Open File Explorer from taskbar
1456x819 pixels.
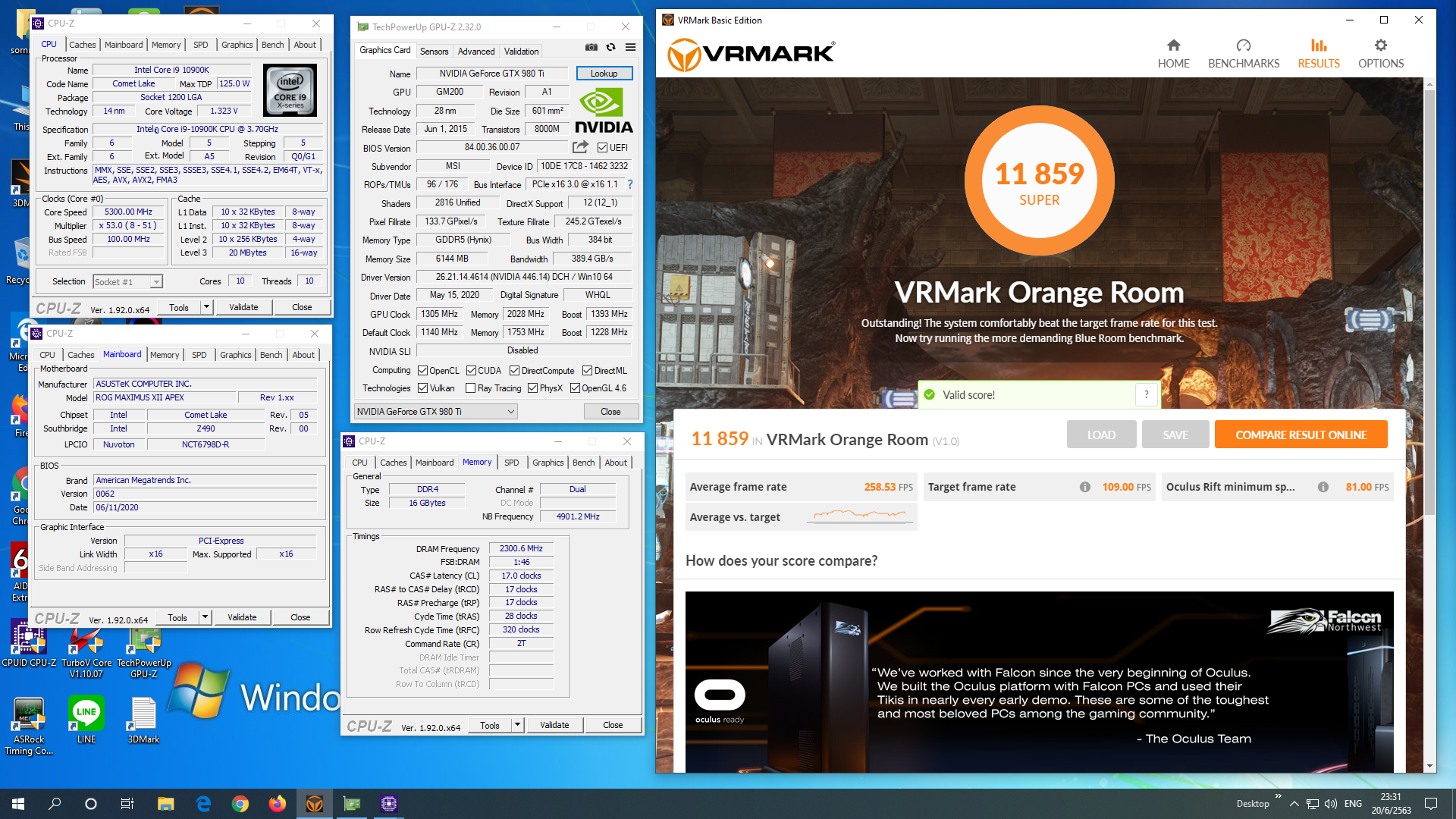click(165, 804)
